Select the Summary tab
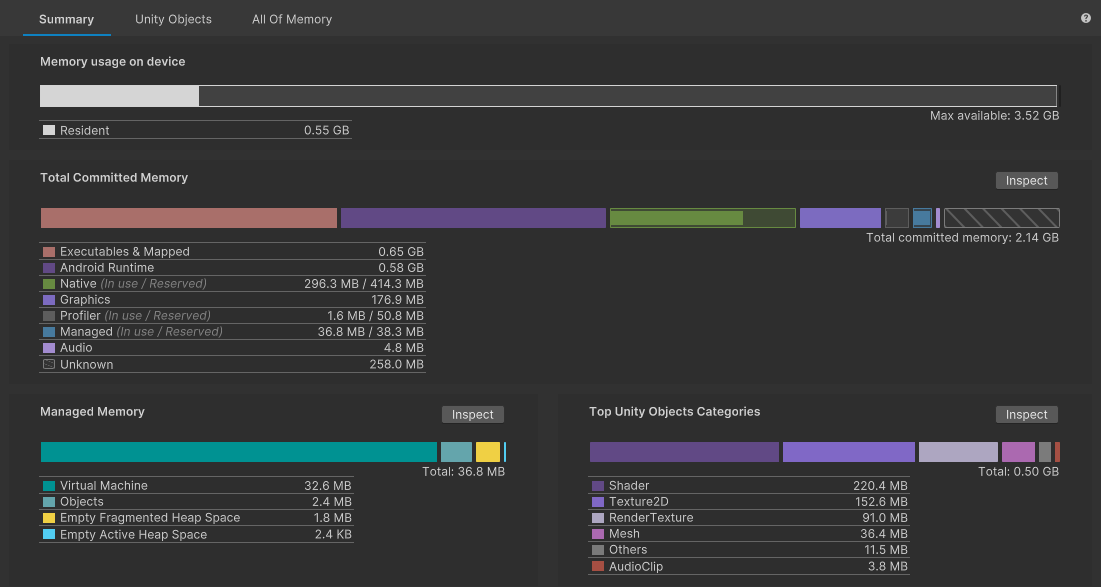This screenshot has height=587, width=1101. [66, 18]
